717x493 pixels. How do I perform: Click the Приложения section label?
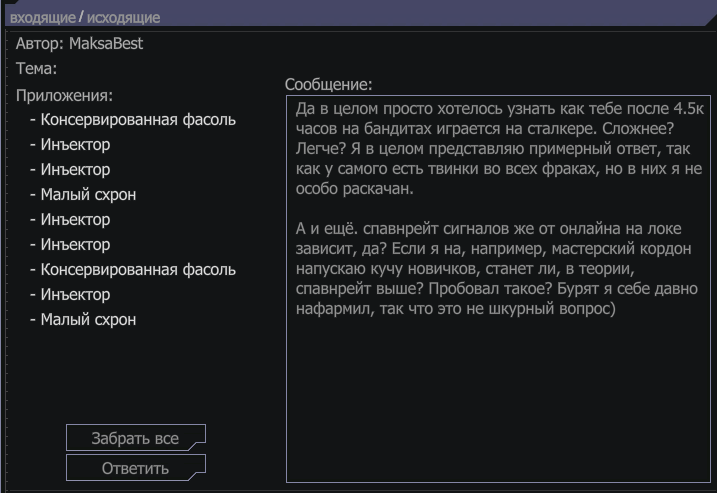click(65, 95)
